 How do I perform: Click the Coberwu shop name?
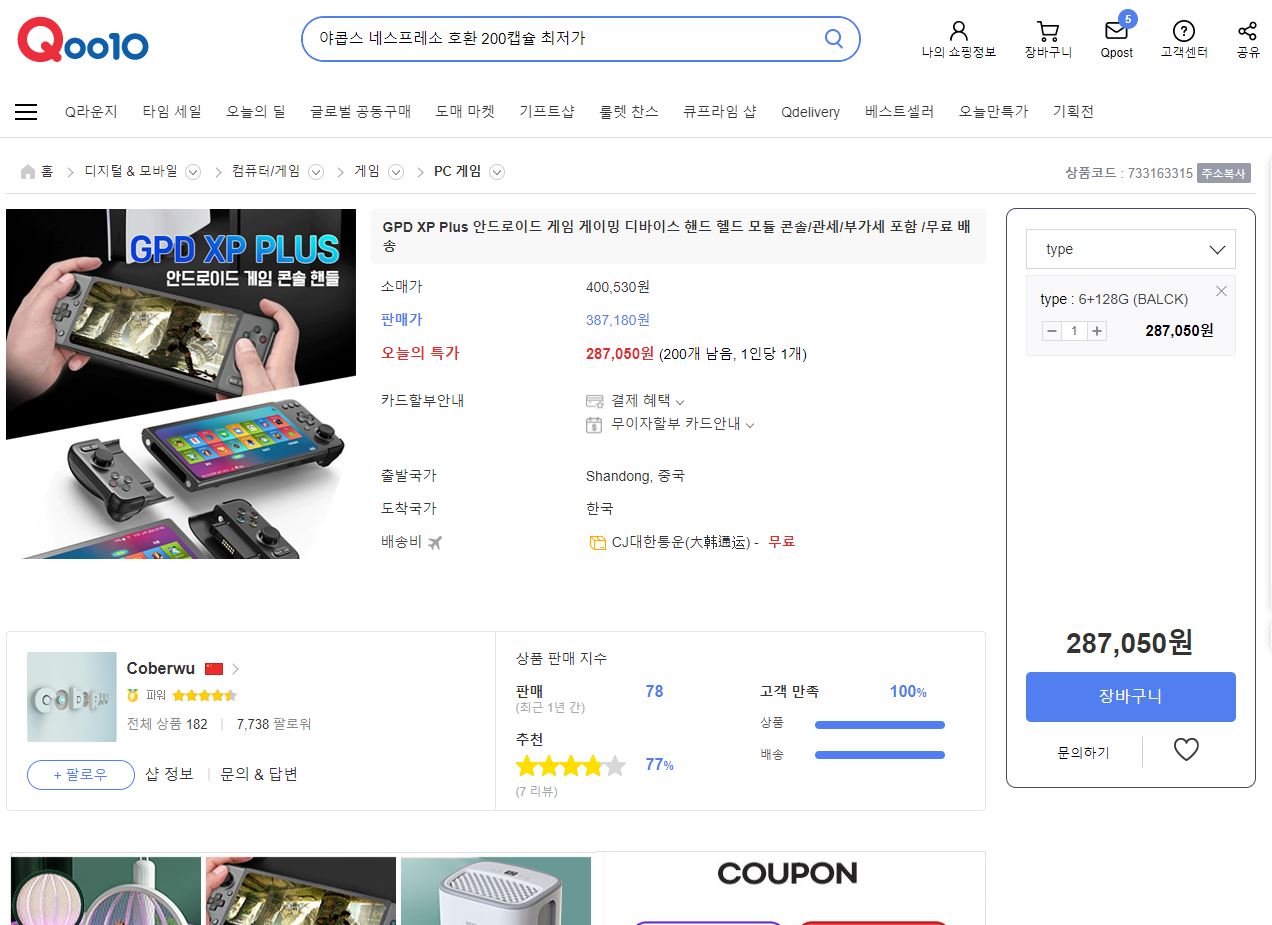161,668
